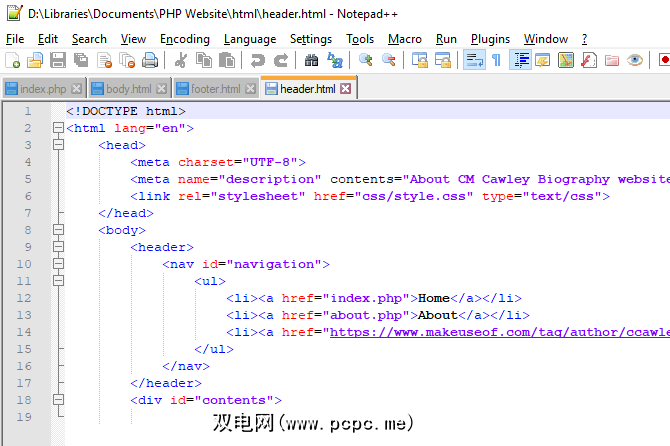Open the Language menu
This screenshot has width=670, height=446.
(250, 39)
